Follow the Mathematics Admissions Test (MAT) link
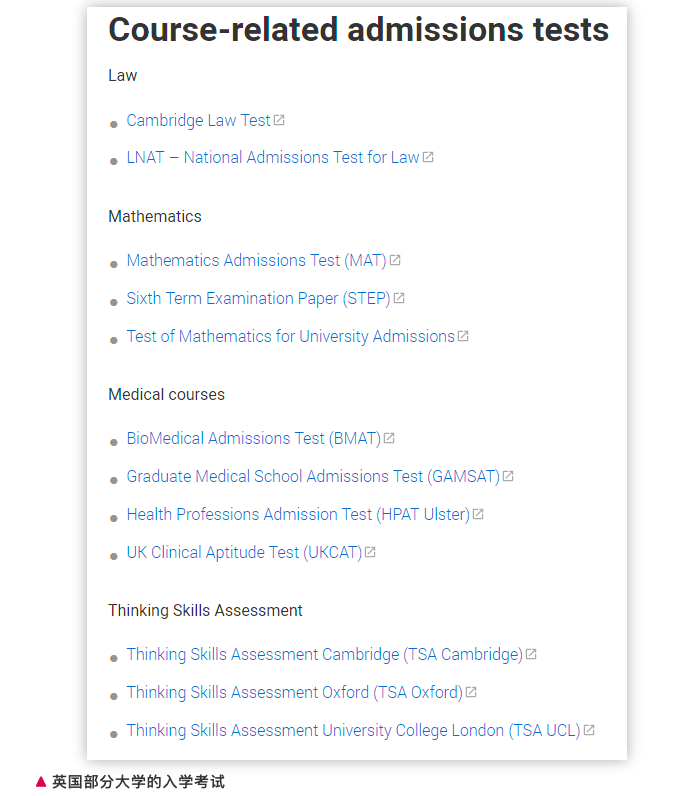Screen dimensions: 687x796 tap(256, 261)
